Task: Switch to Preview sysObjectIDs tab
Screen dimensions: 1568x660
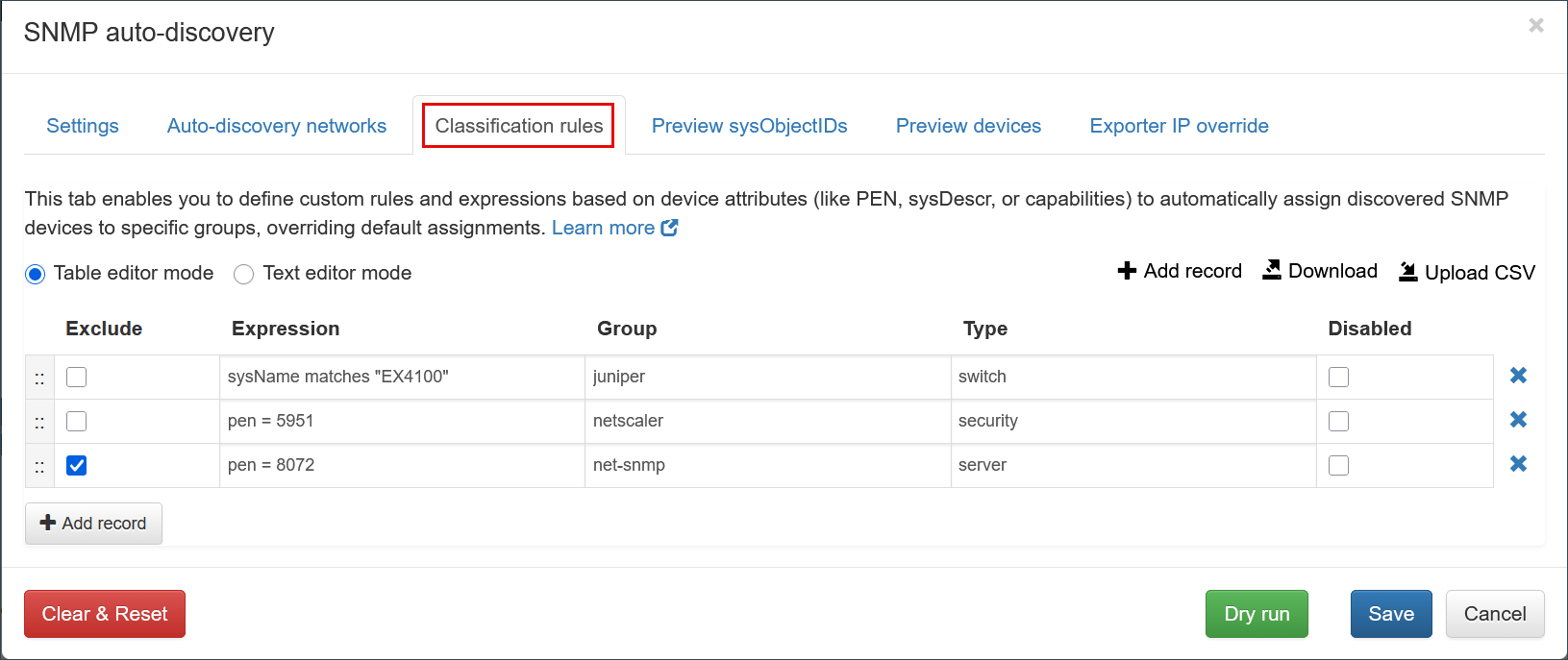Action: pos(749,126)
